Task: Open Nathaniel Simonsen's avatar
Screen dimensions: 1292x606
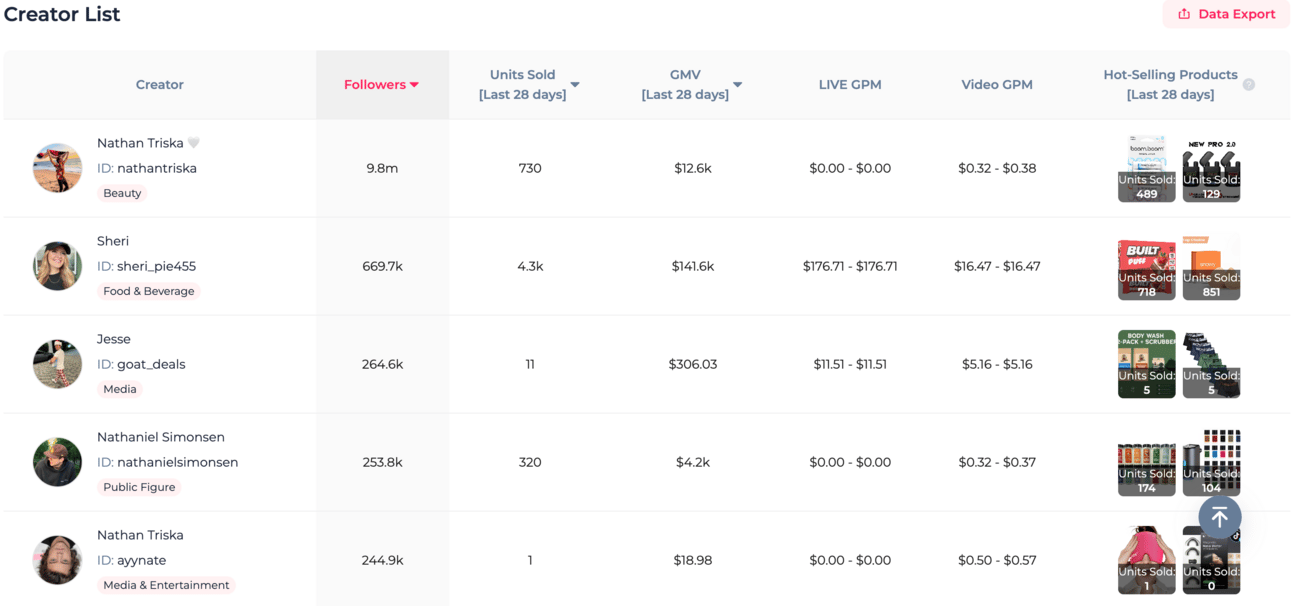Action: 57,462
